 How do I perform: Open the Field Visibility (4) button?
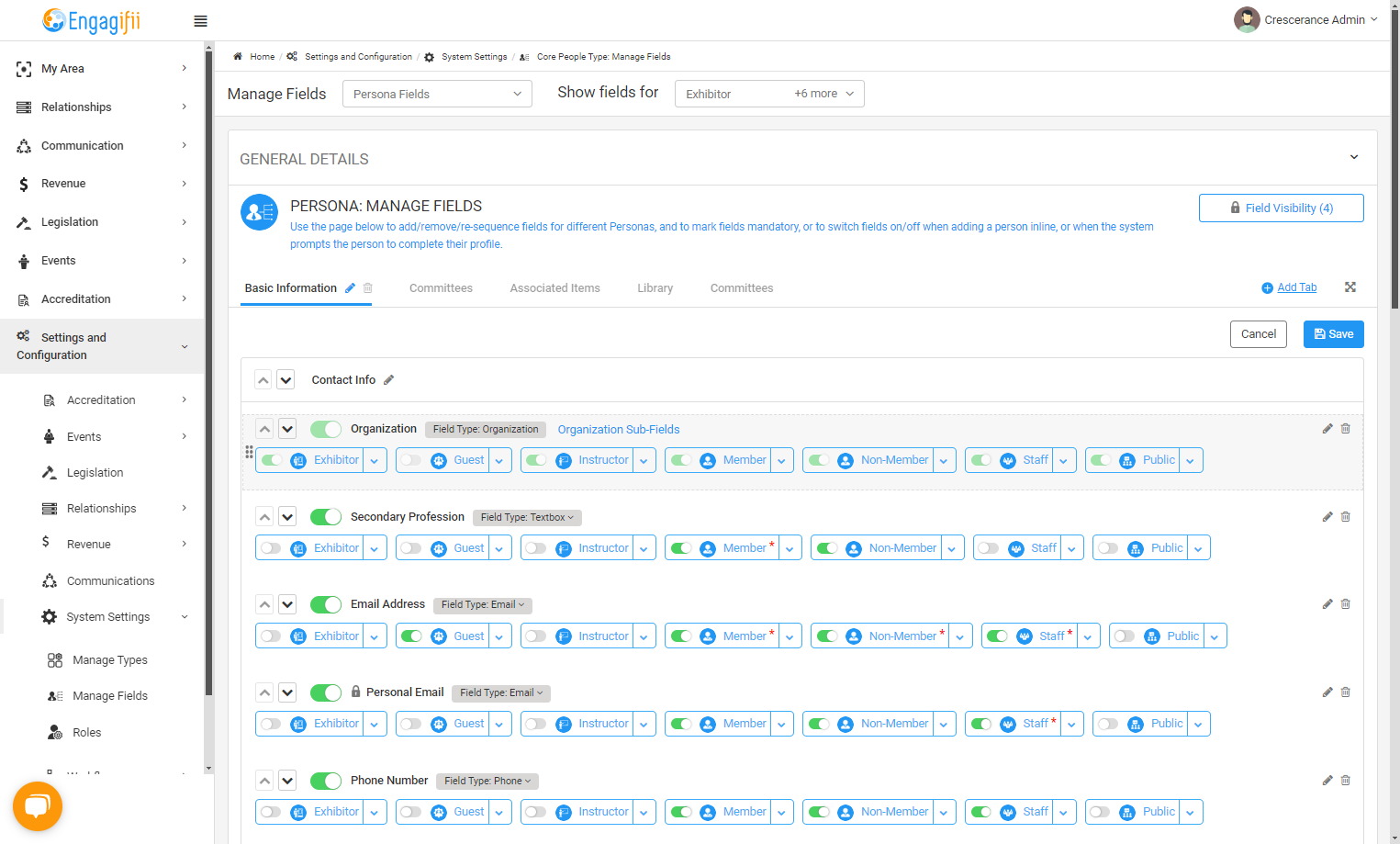pyautogui.click(x=1281, y=208)
